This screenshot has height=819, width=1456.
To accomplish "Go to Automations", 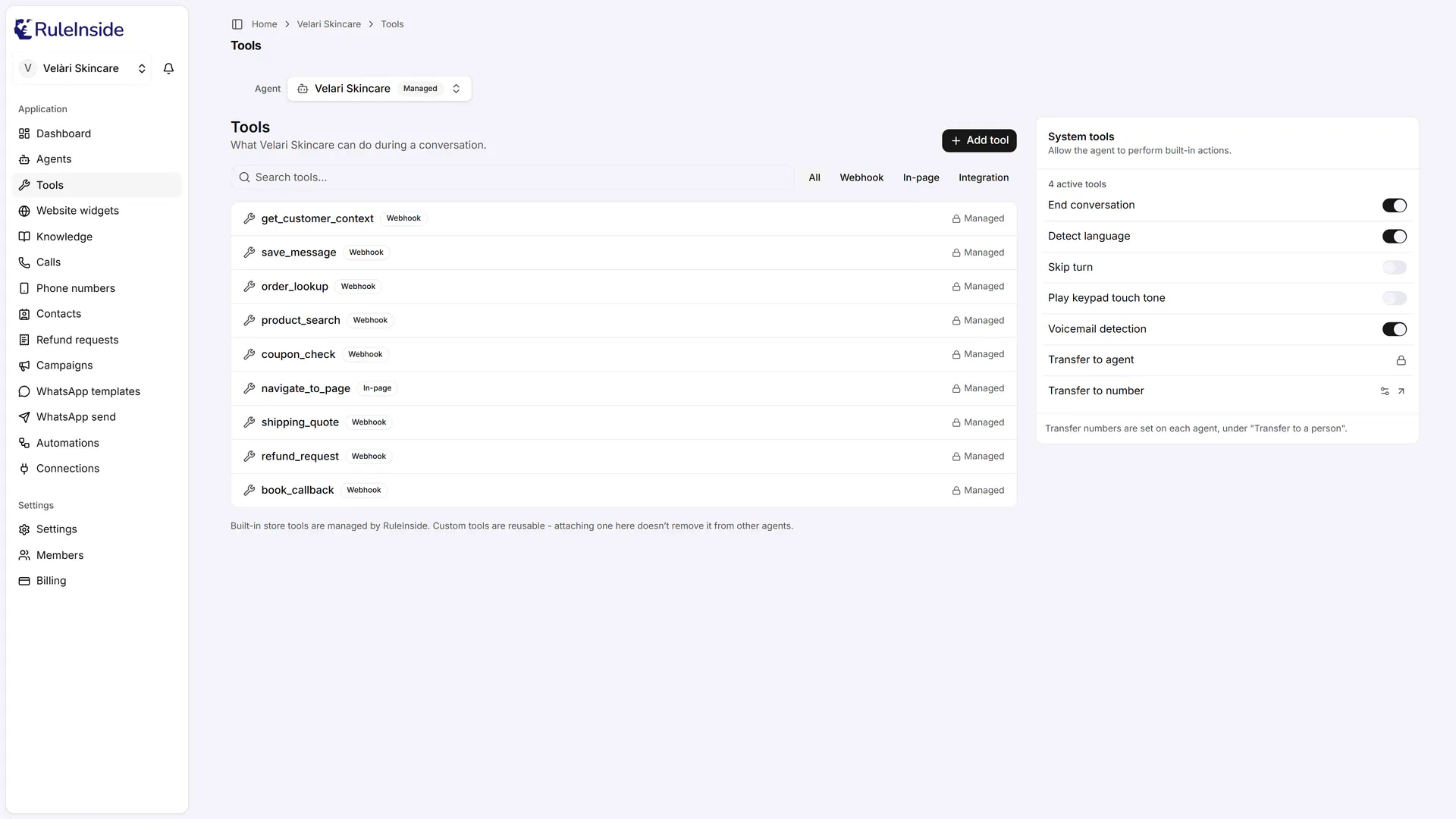I will tap(97, 443).
